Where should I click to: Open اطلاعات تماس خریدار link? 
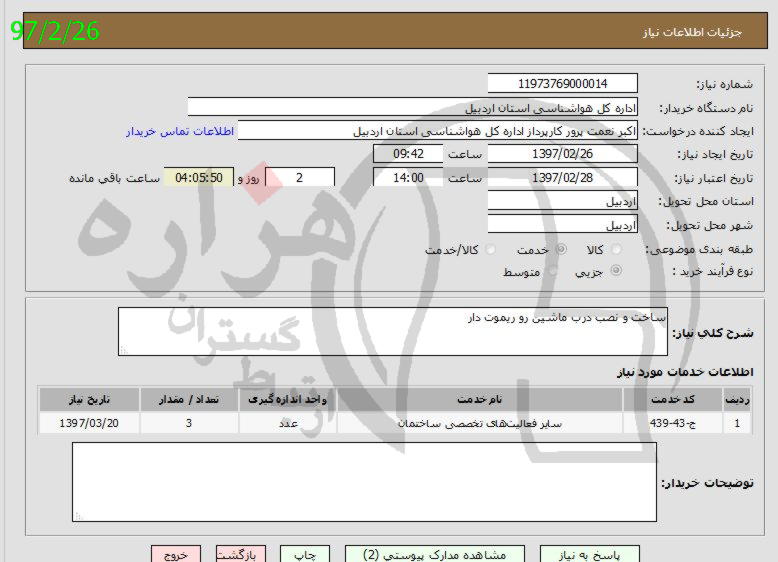coord(180,131)
